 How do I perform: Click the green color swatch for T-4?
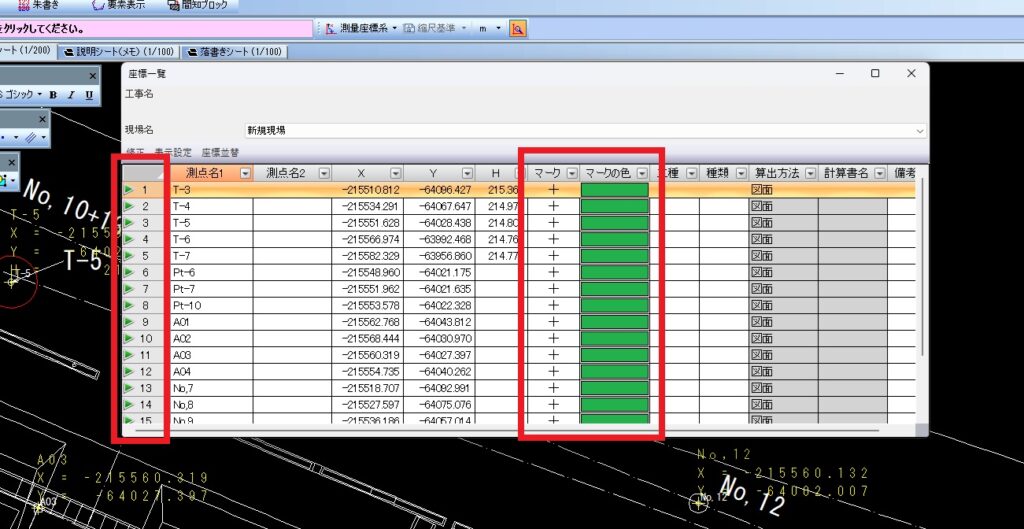[x=614, y=206]
